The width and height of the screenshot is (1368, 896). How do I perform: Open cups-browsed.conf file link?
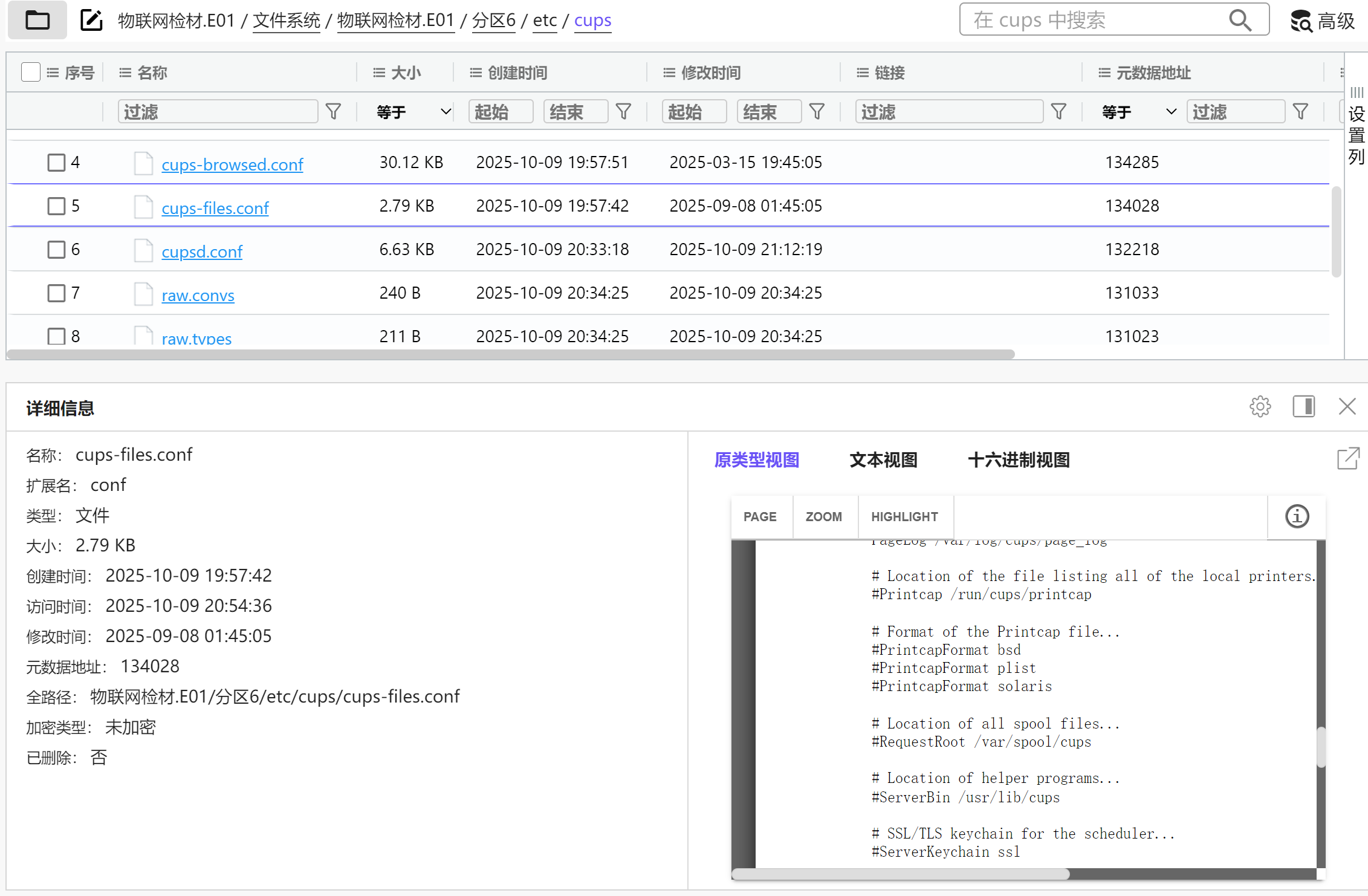point(232,164)
